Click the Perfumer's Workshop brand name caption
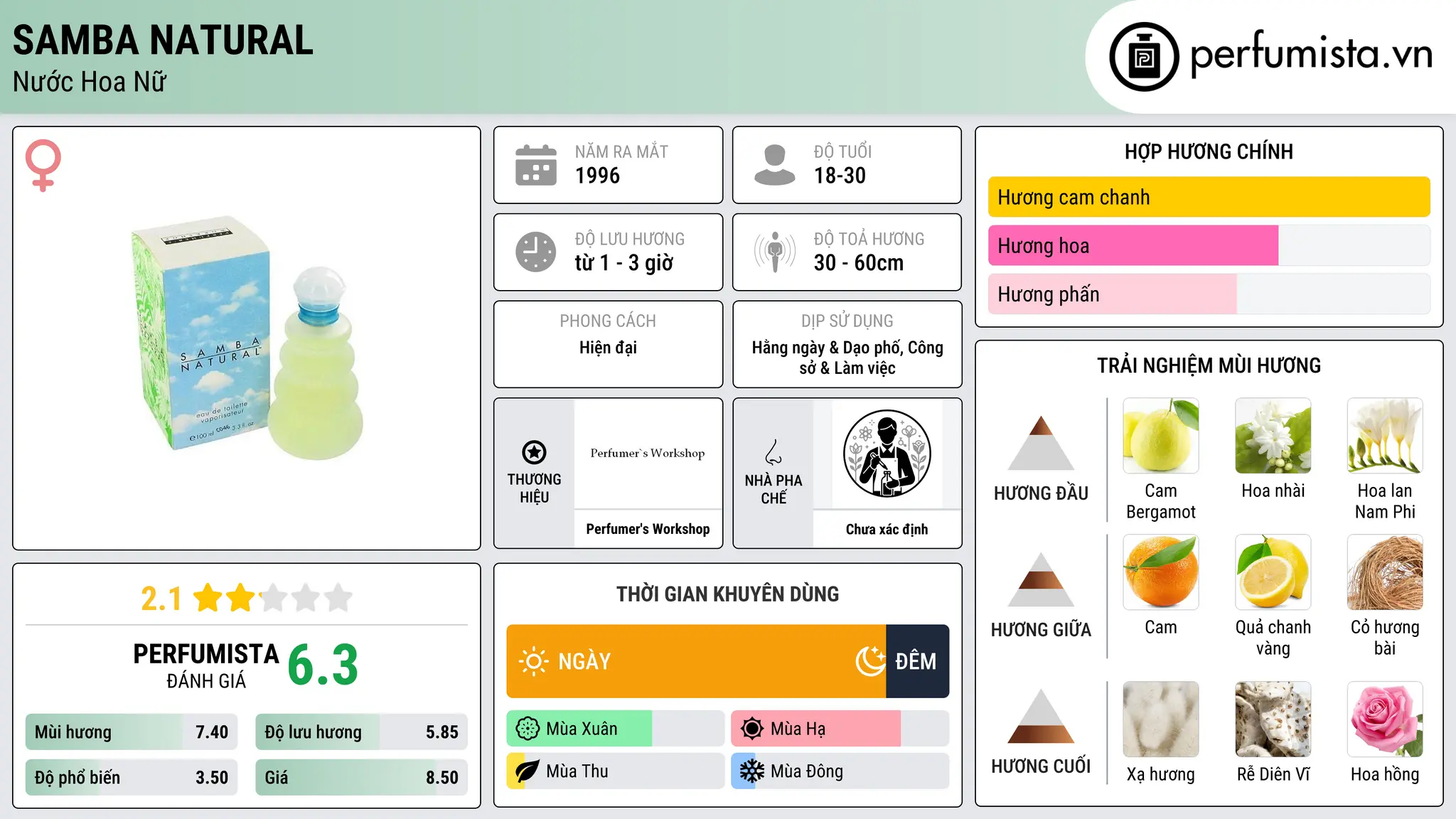 tap(648, 529)
